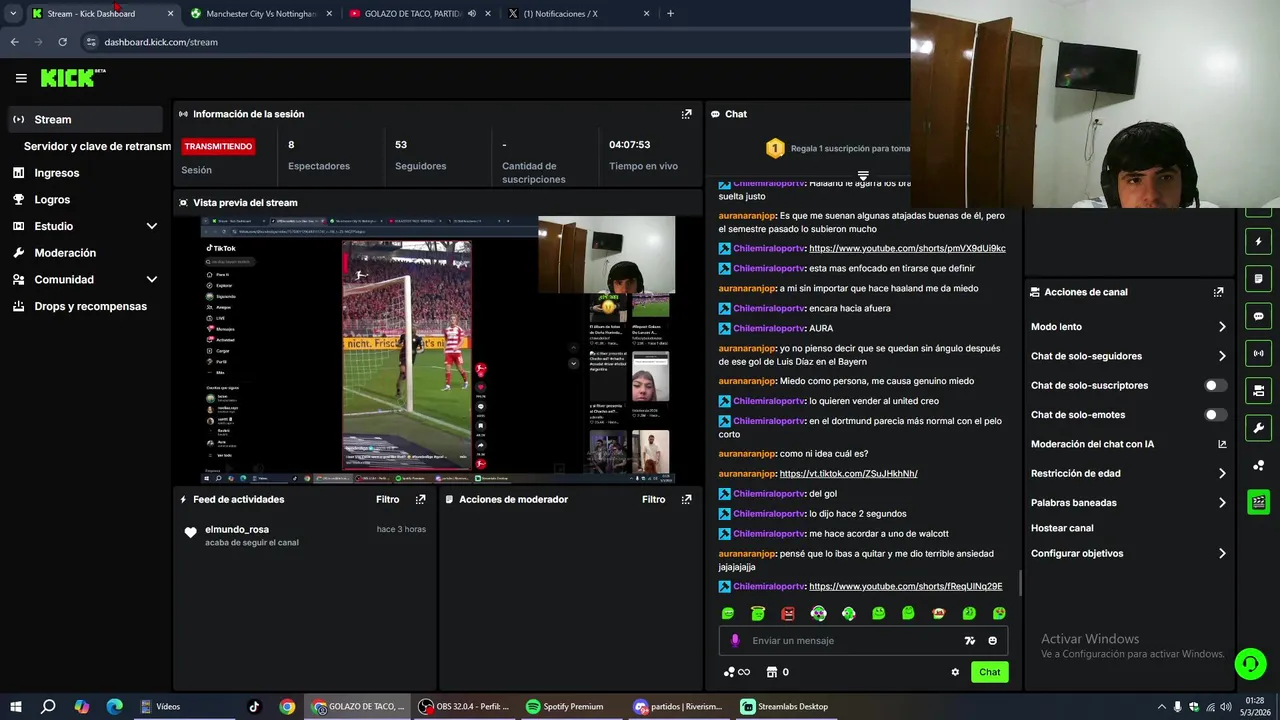Click the green clapperboard icon in right sidebar
Image resolution: width=1280 pixels, height=720 pixels.
[x=1258, y=502]
